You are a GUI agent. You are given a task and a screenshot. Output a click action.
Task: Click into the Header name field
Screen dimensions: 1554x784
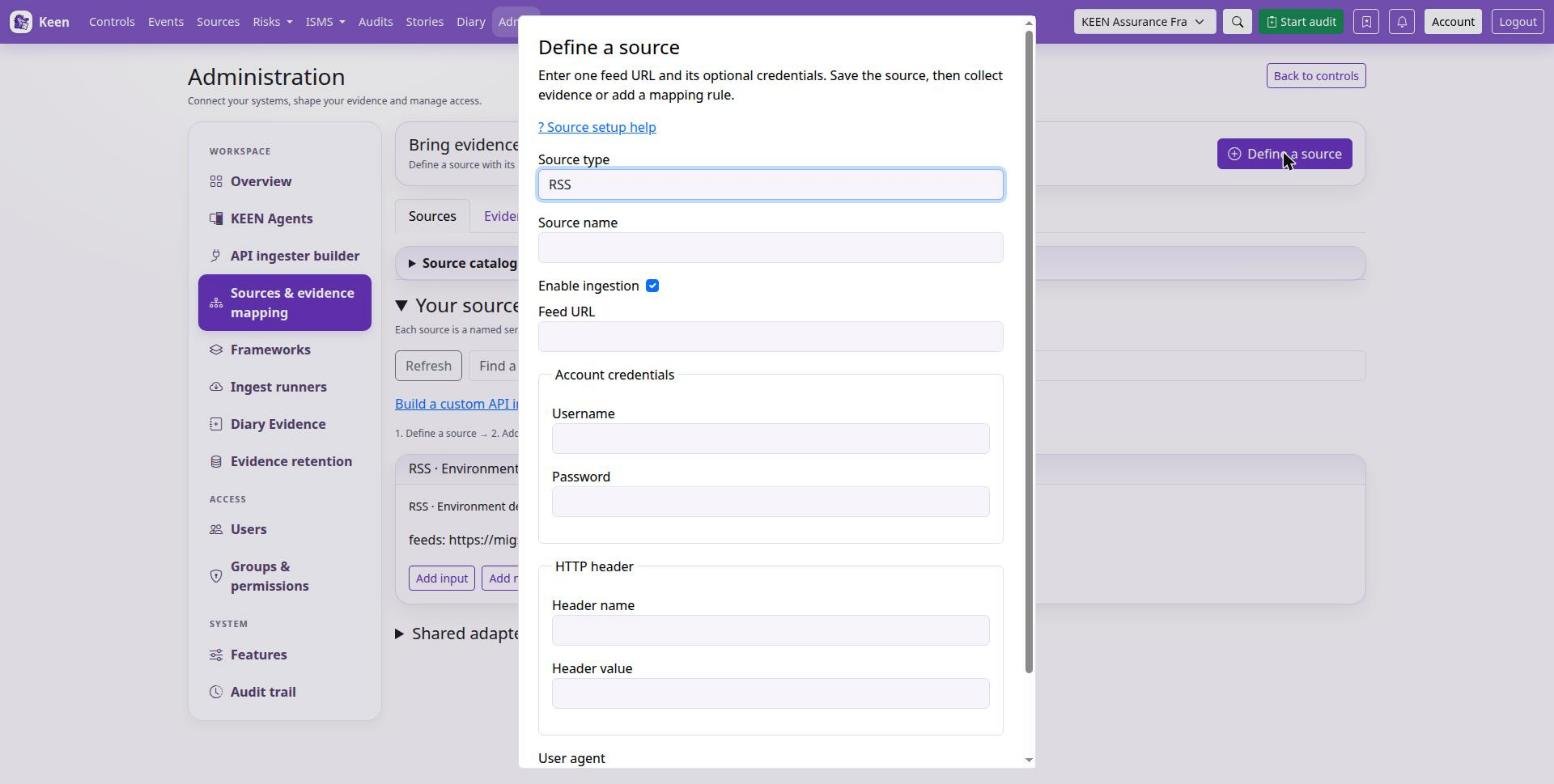(770, 631)
